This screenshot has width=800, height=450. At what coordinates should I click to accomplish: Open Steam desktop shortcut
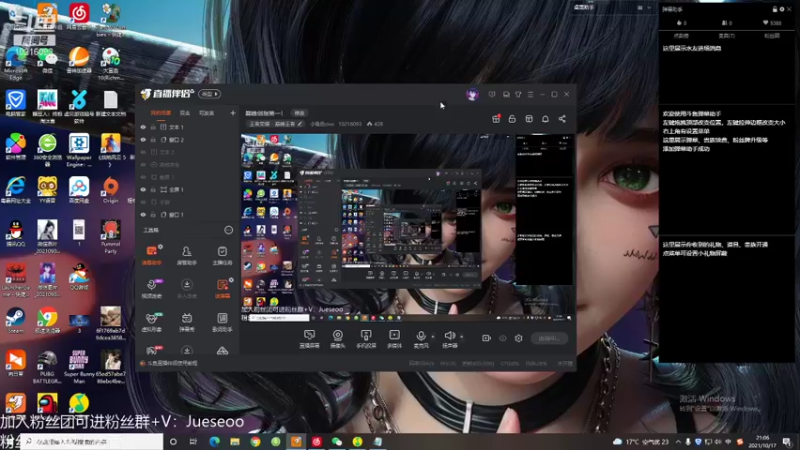[15, 319]
